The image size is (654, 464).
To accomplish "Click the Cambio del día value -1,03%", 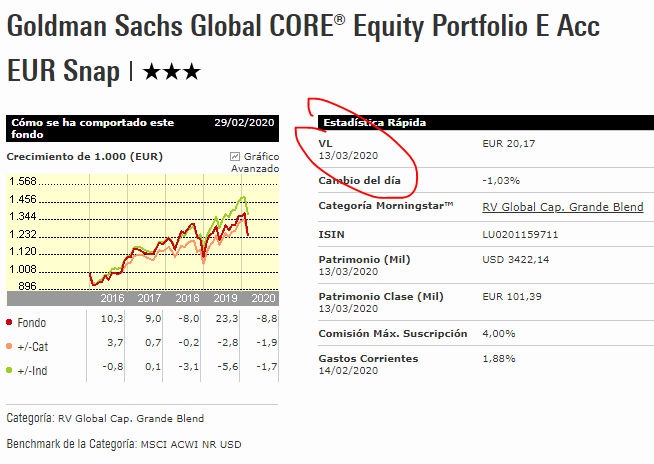I will 502,180.
